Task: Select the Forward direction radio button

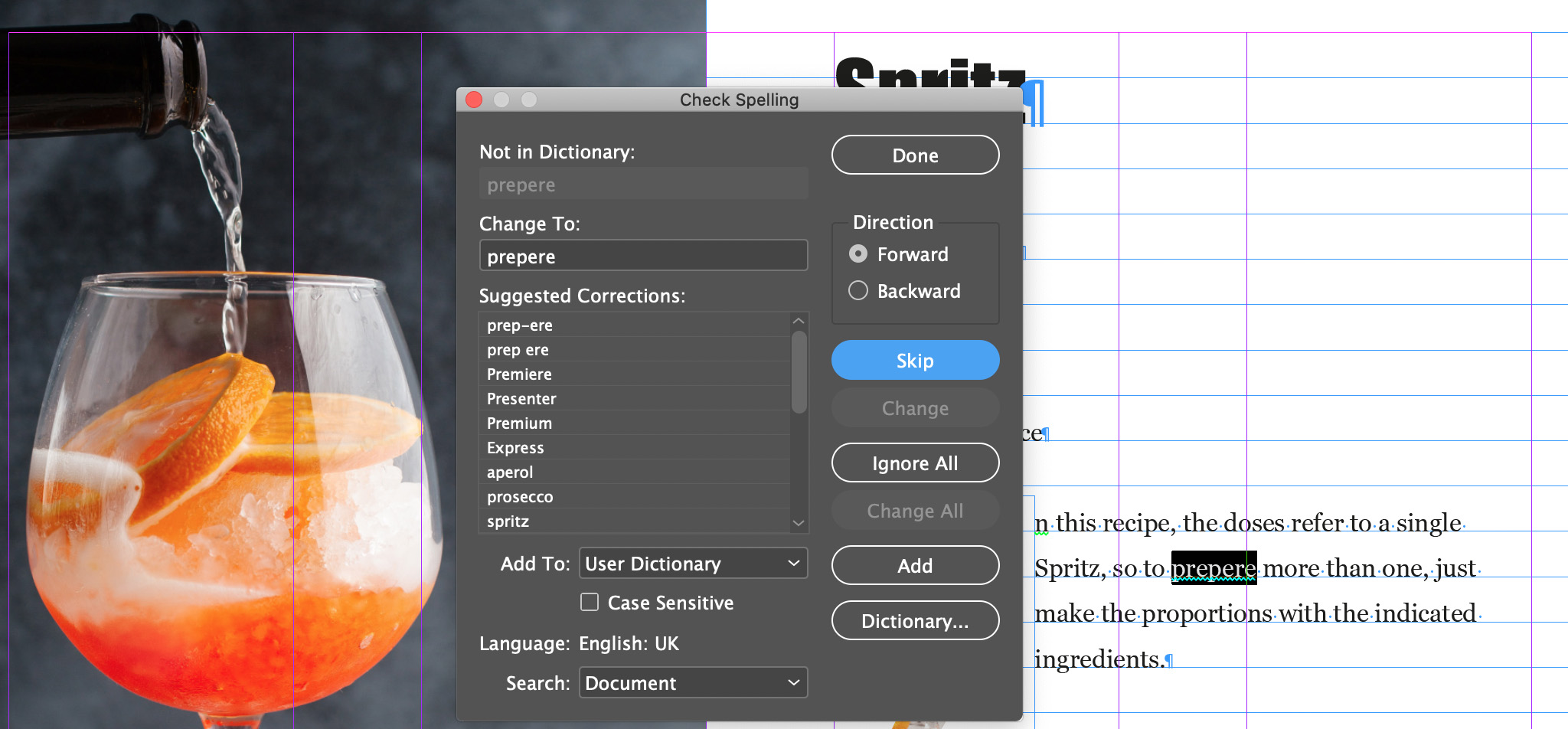Action: click(x=858, y=254)
